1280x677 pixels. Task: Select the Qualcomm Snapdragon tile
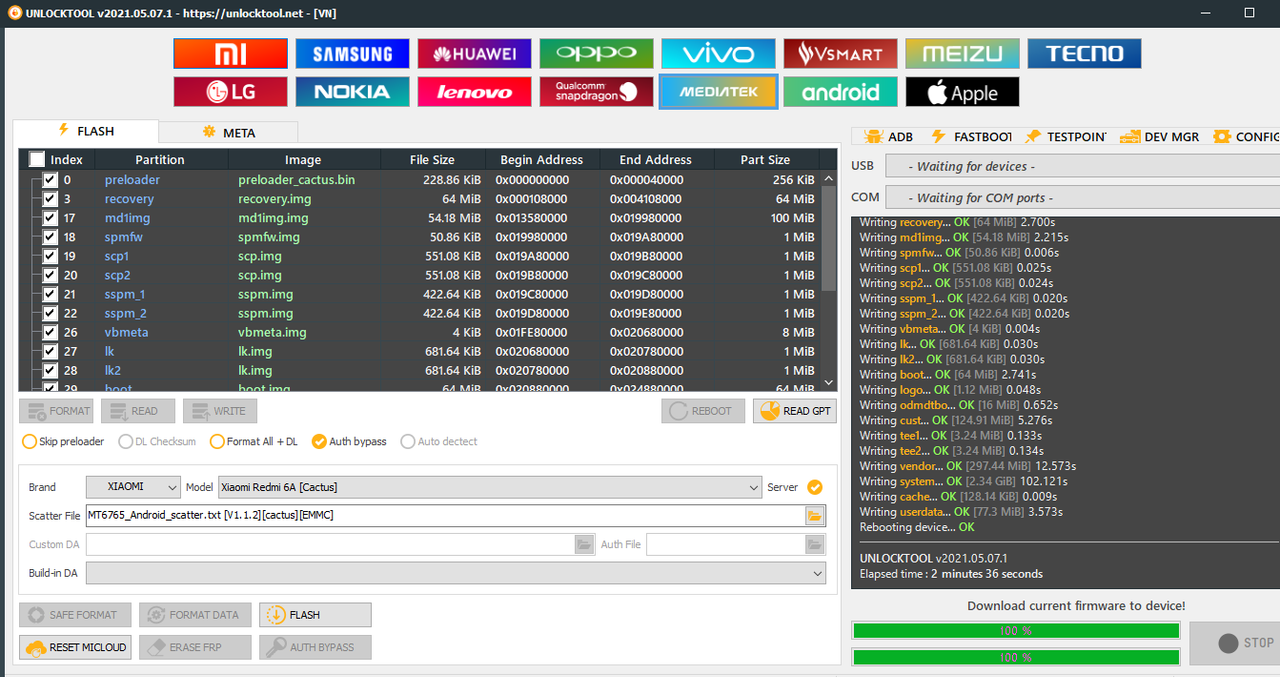(x=596, y=92)
